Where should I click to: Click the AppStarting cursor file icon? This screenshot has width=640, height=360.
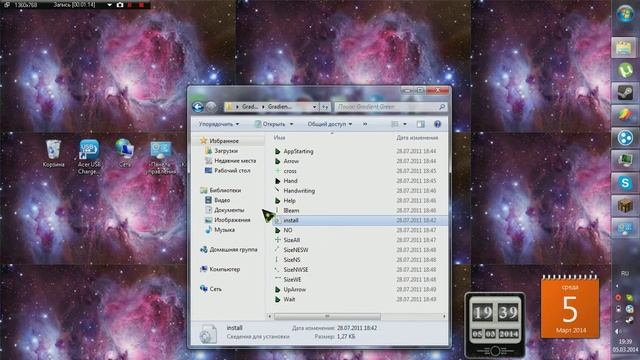click(x=278, y=151)
